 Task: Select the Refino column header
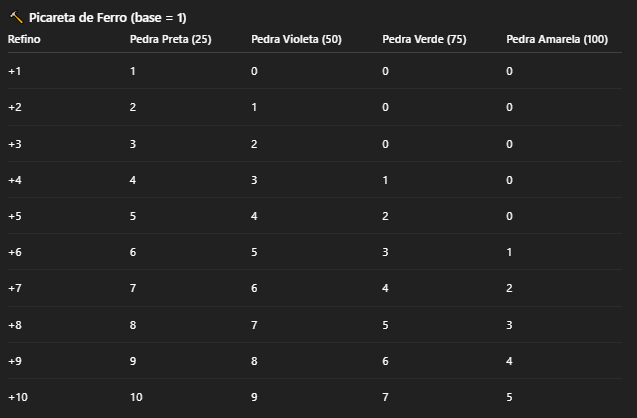tap(24, 39)
